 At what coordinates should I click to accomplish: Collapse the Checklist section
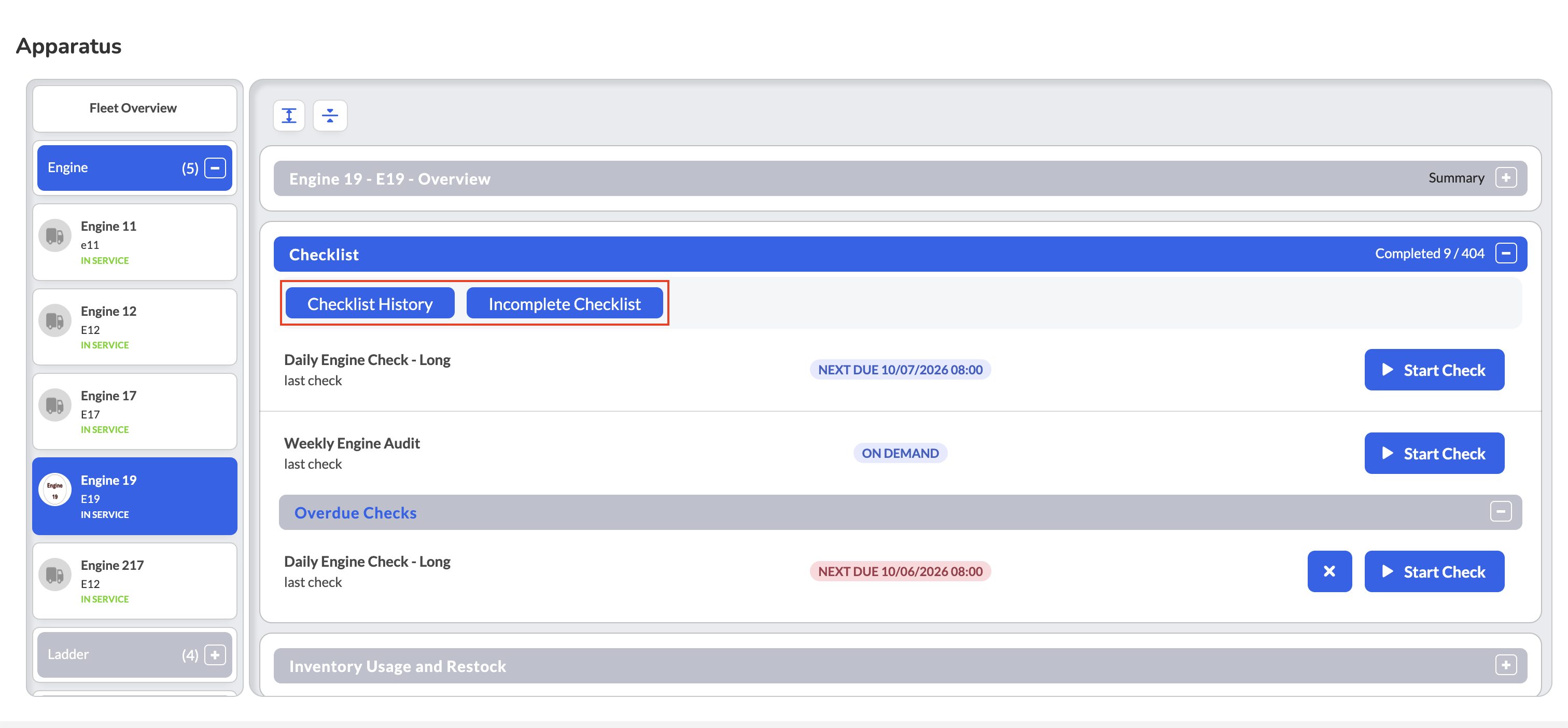(x=1506, y=253)
